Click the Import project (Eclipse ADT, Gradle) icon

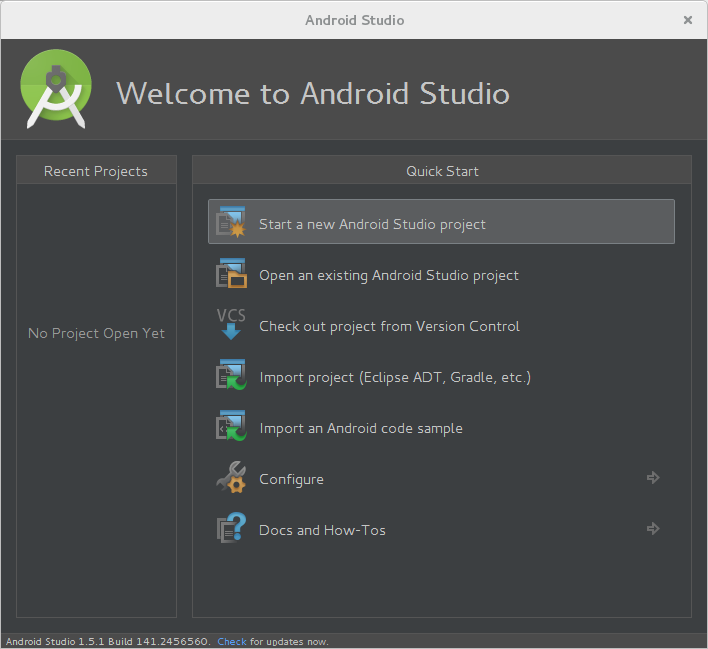coord(231,375)
